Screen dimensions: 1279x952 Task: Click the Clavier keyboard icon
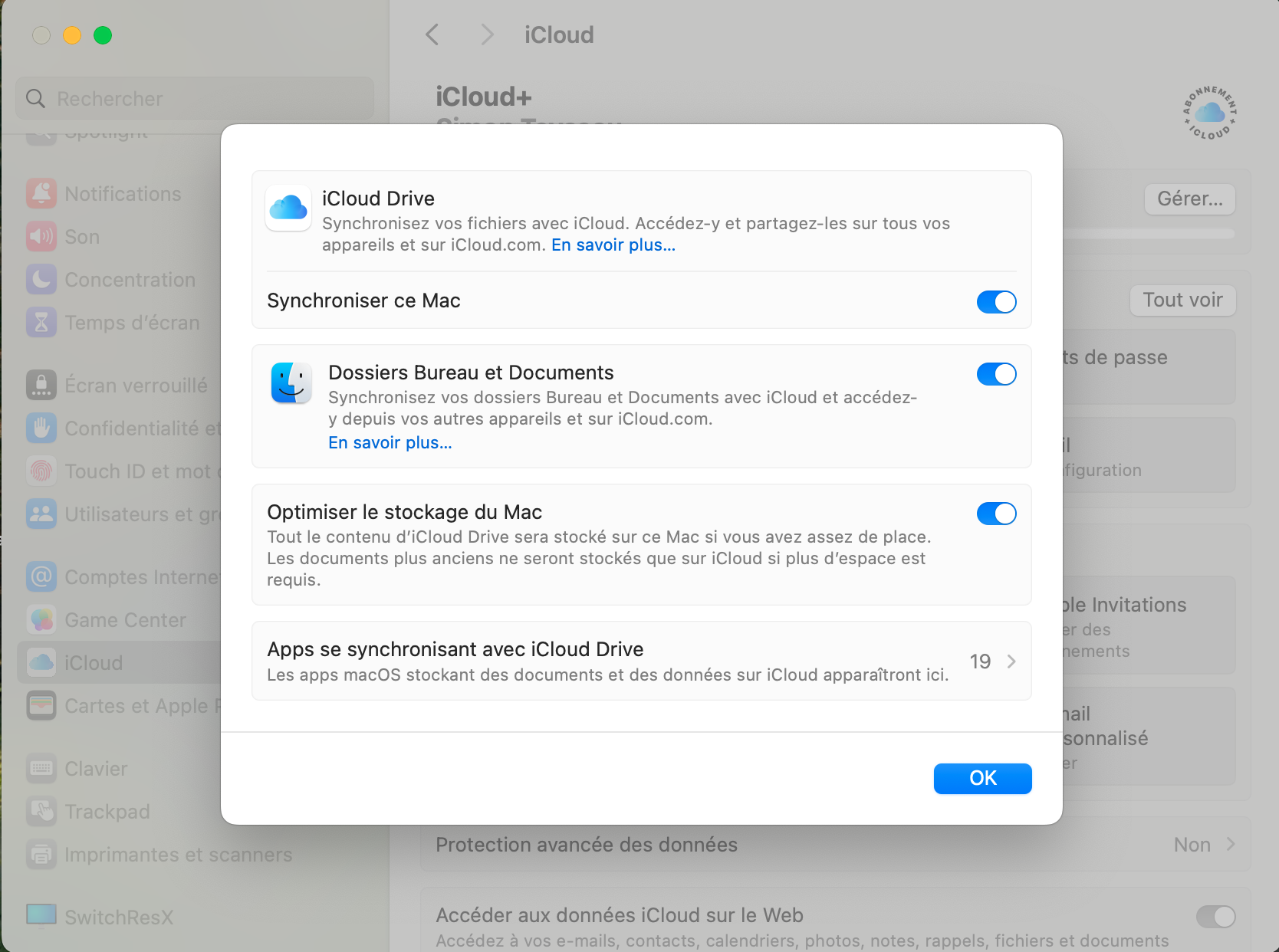pyautogui.click(x=41, y=768)
